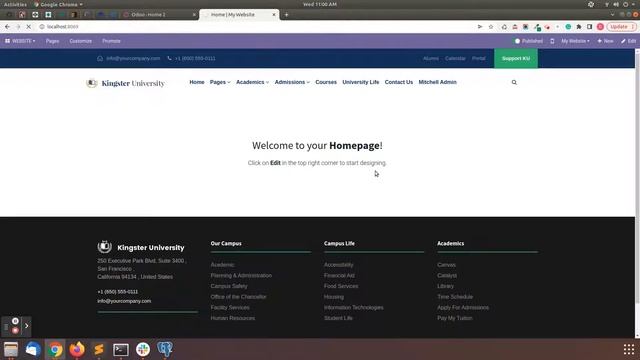
Task: Expand the Academics navigation dropdown
Action: (252, 82)
